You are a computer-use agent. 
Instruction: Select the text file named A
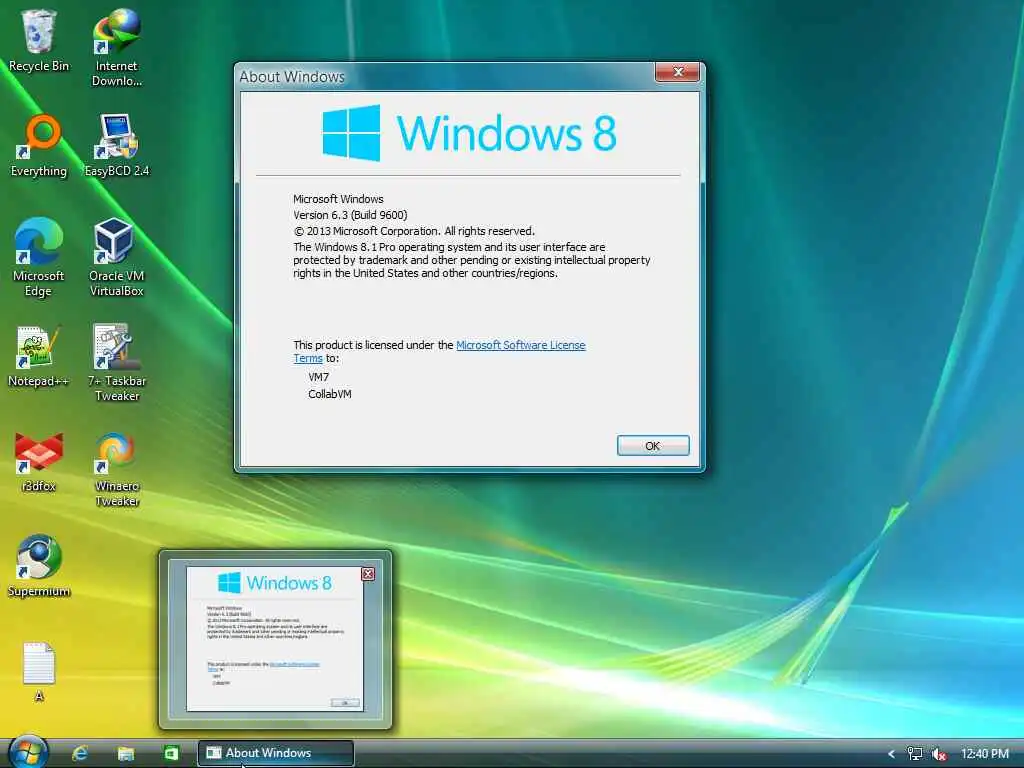pyautogui.click(x=39, y=672)
